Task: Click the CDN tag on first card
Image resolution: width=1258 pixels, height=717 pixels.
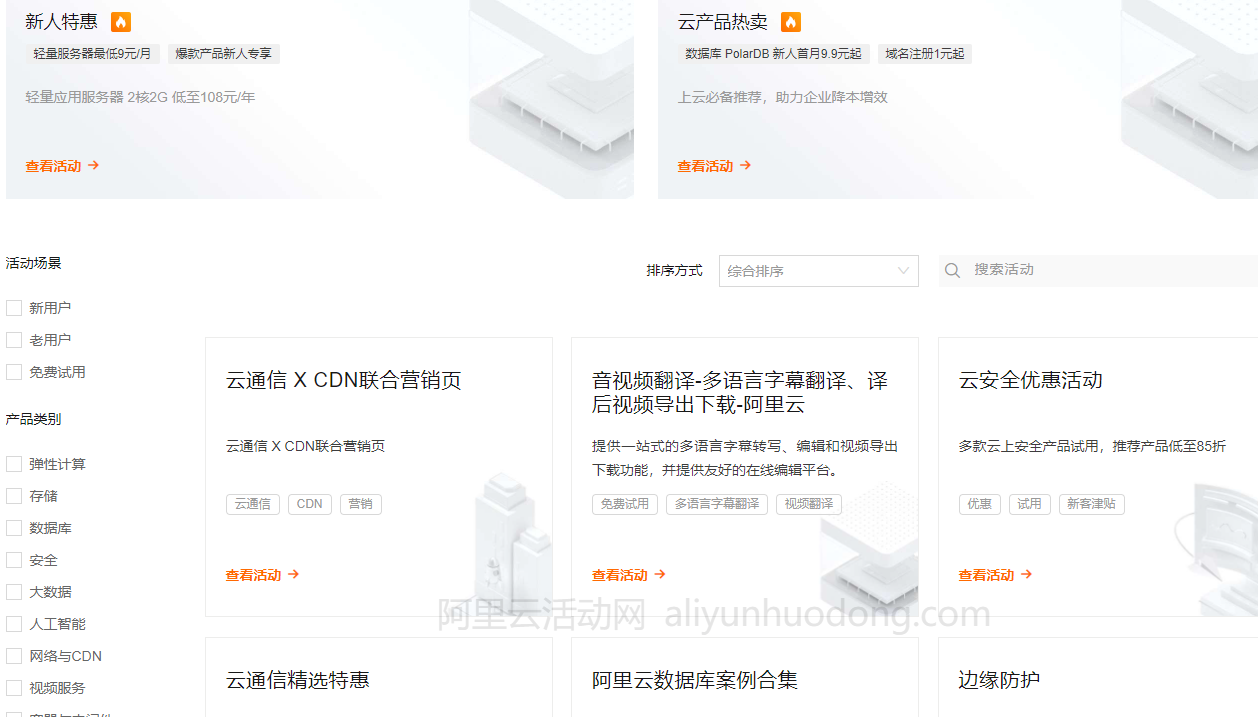Action: tap(310, 504)
